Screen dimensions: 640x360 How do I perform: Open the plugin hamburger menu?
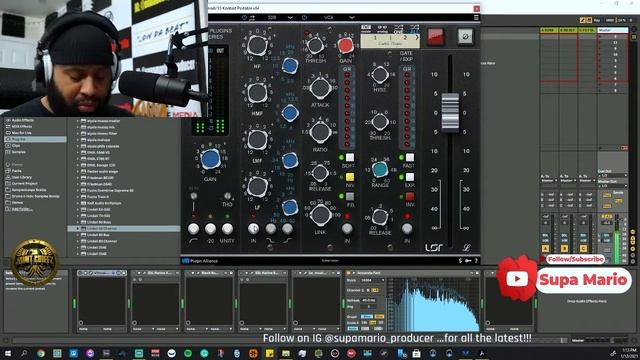476,18
